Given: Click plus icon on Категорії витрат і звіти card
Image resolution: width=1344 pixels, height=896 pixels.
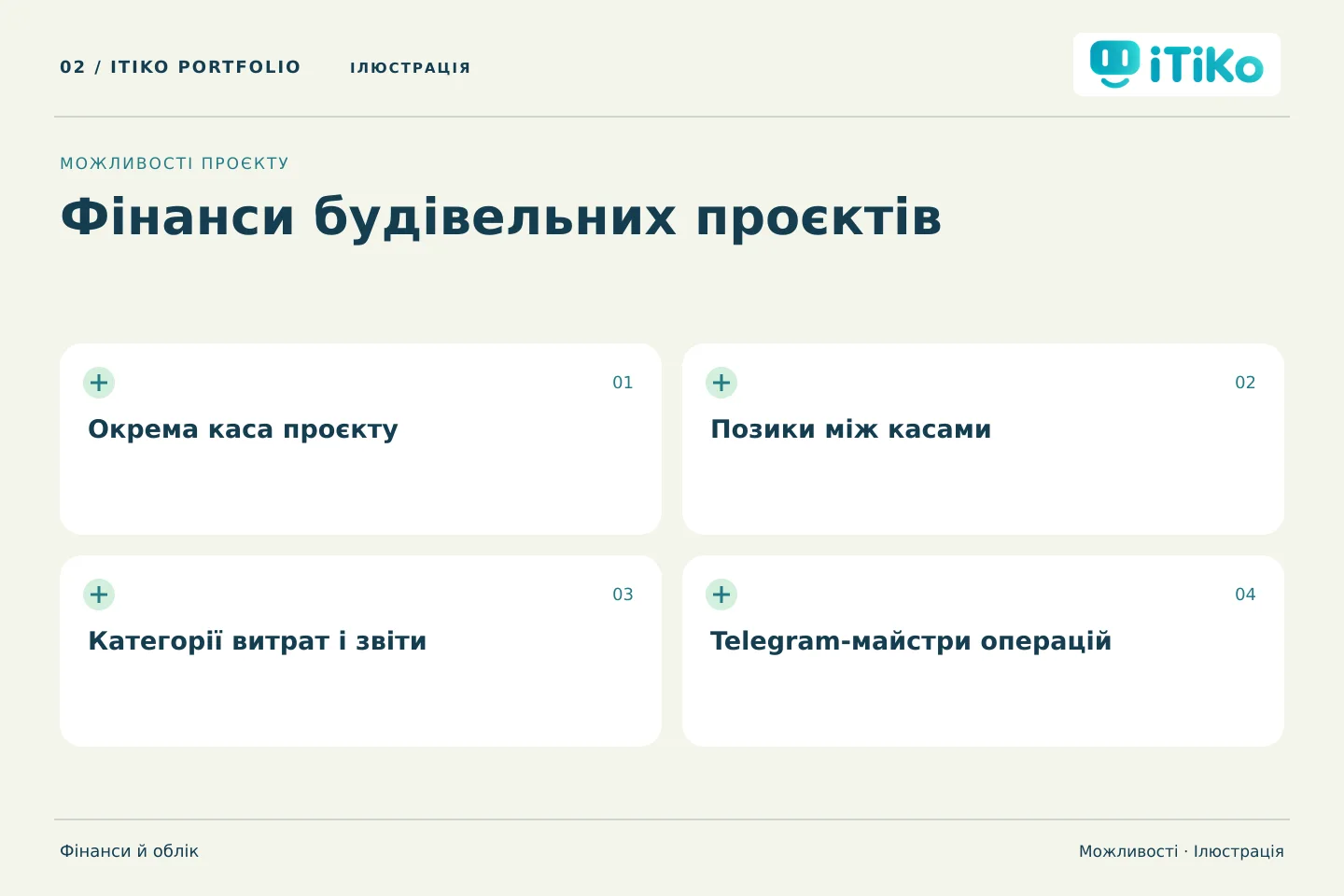Looking at the screenshot, I should tap(99, 595).
